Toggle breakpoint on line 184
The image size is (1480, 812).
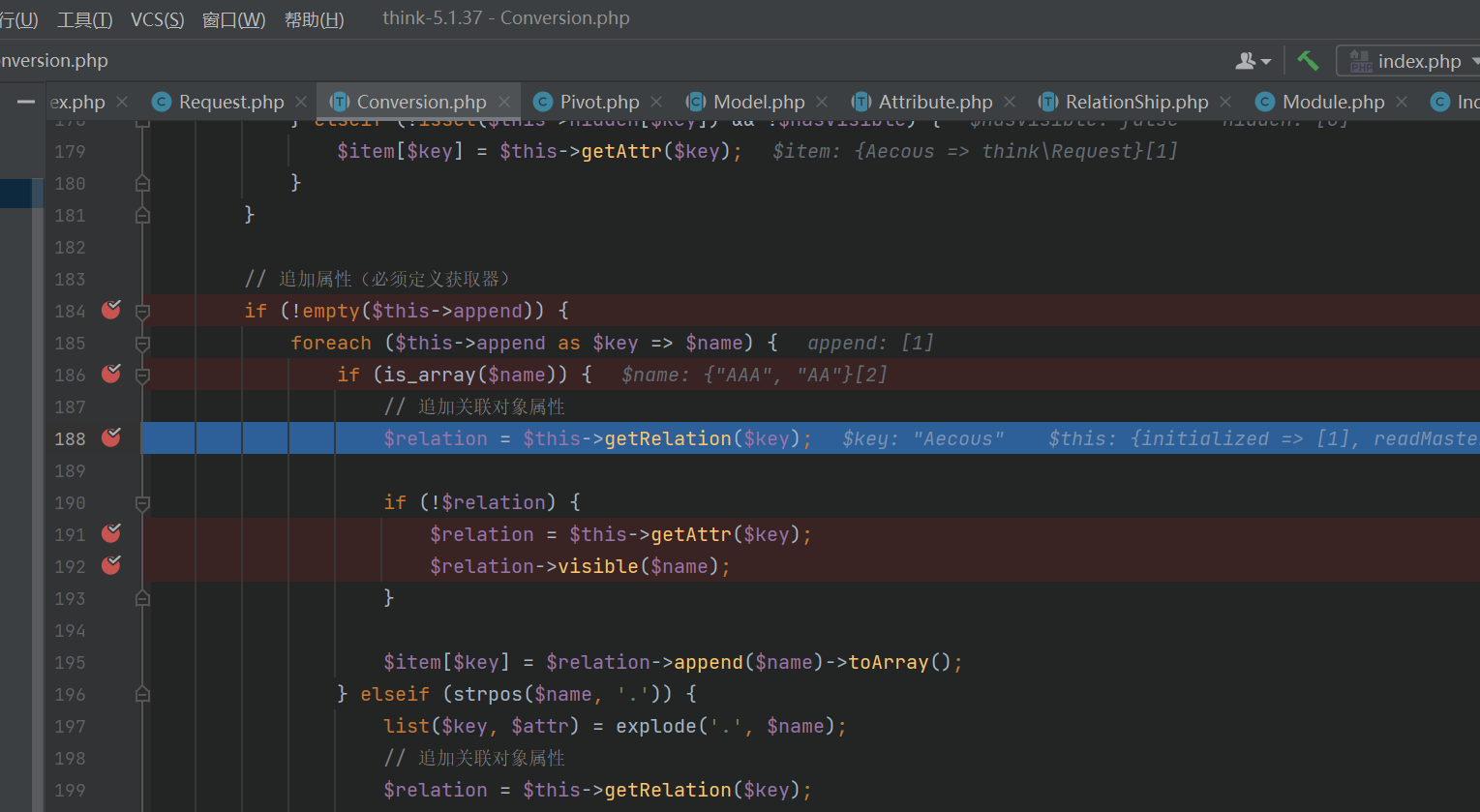111,310
